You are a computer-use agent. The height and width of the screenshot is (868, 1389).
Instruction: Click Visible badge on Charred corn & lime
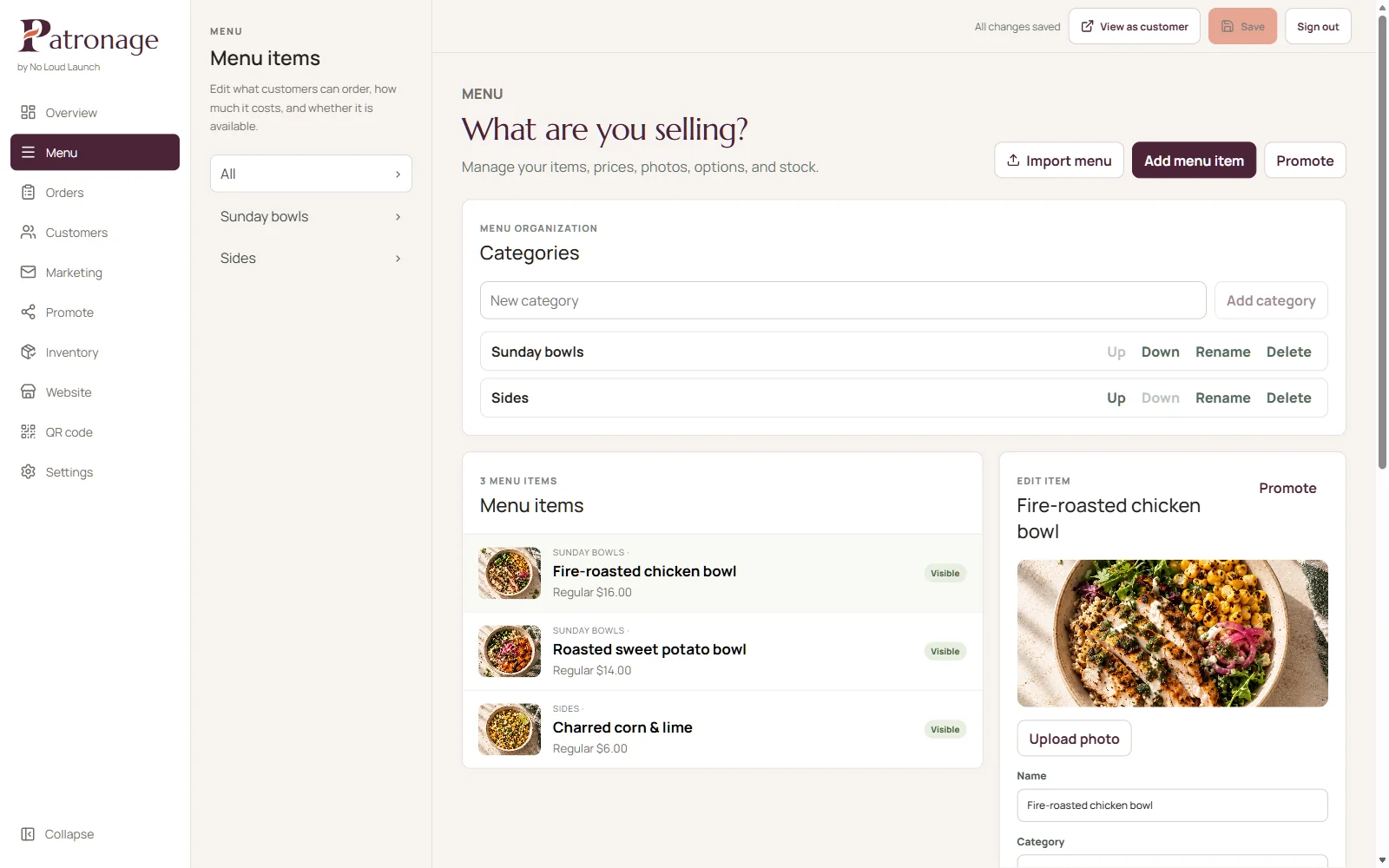click(945, 729)
